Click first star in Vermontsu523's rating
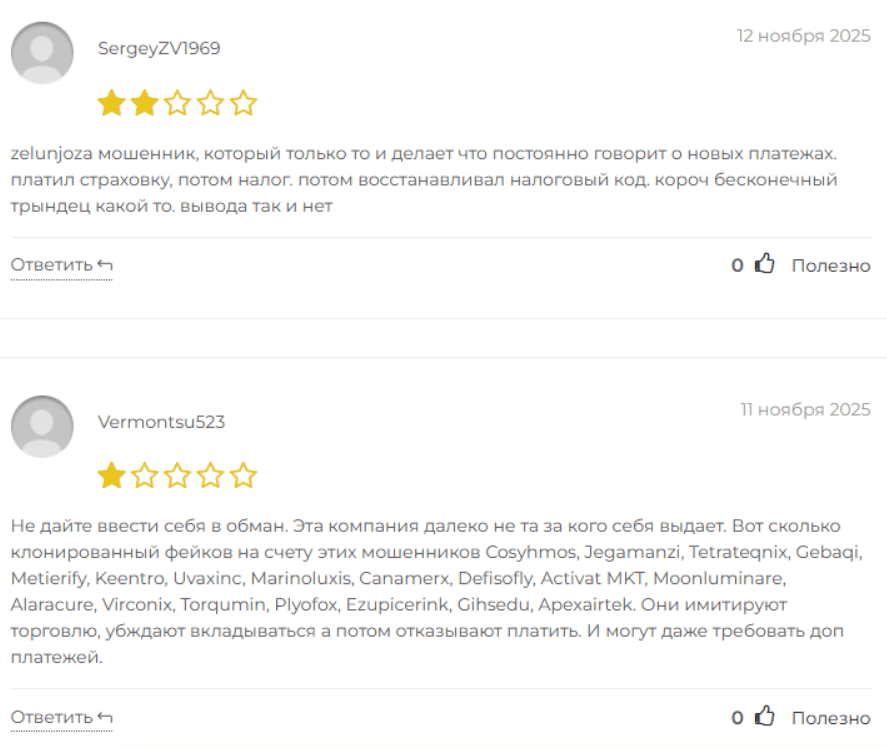Viewport: 887px width, 749px height. (x=111, y=476)
